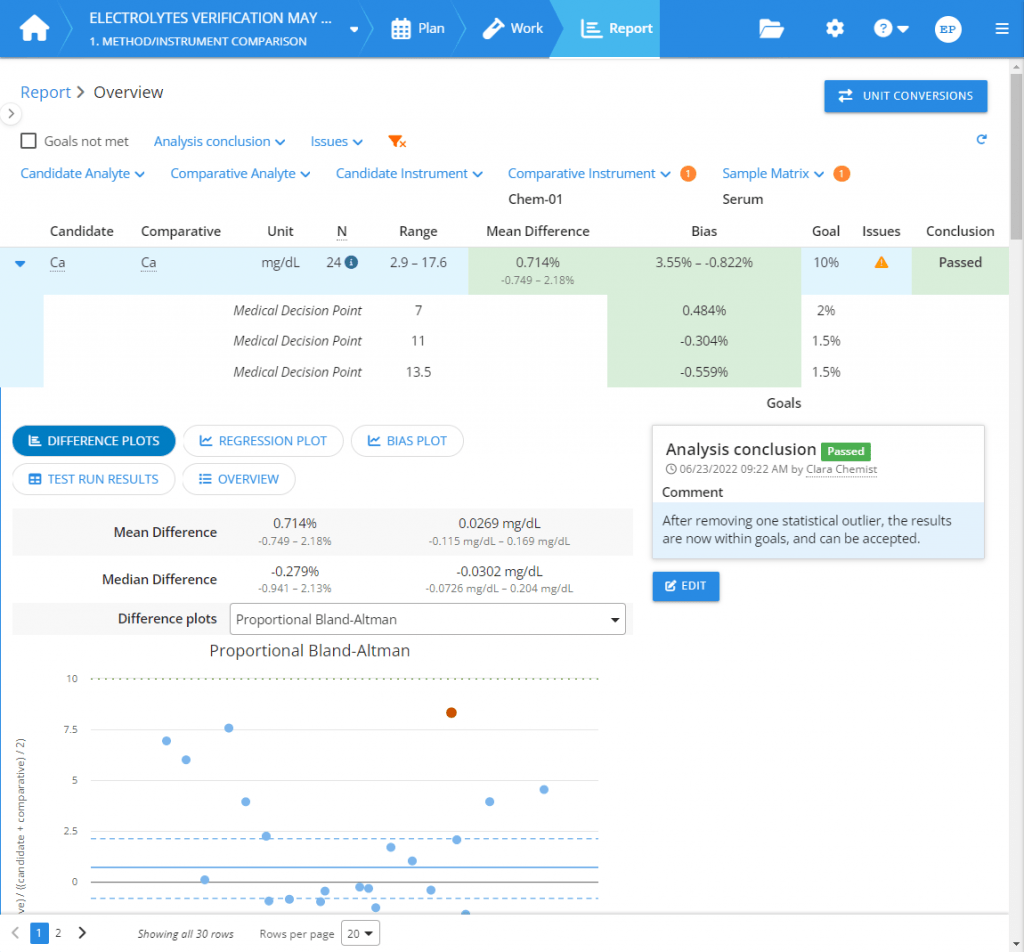Image resolution: width=1024 pixels, height=952 pixels.
Task: Open the projects folder icon
Action: pos(770,28)
